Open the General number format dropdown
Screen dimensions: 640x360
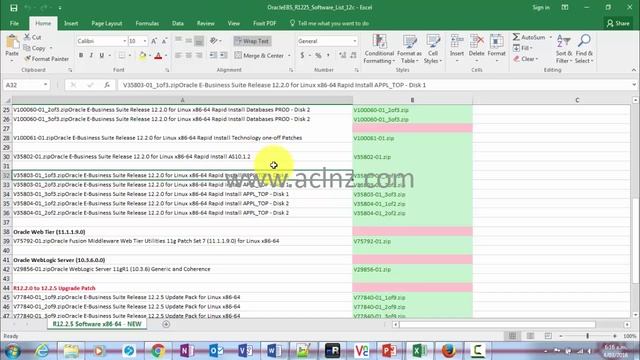point(354,41)
